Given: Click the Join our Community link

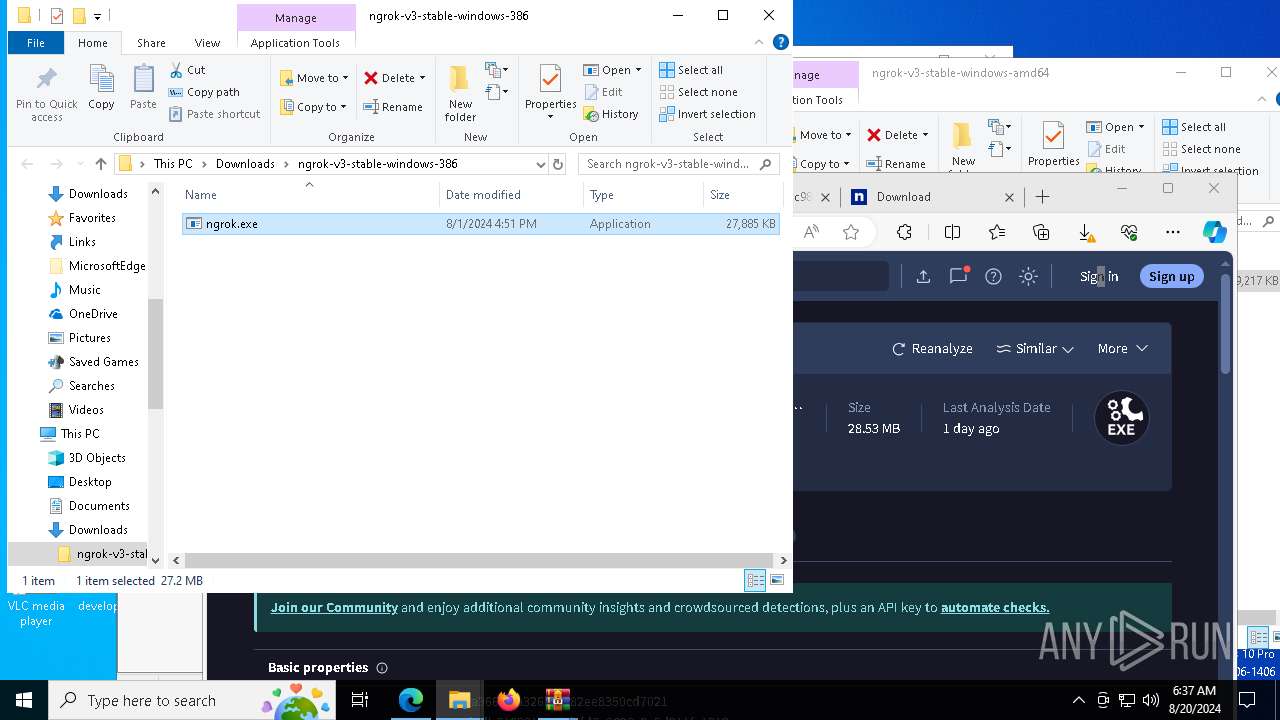Looking at the screenshot, I should click(334, 607).
